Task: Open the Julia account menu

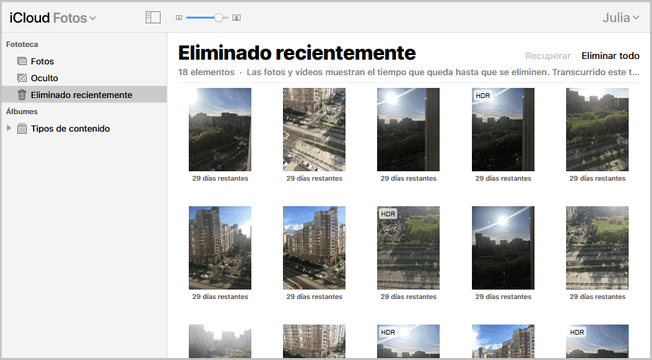Action: (x=620, y=18)
